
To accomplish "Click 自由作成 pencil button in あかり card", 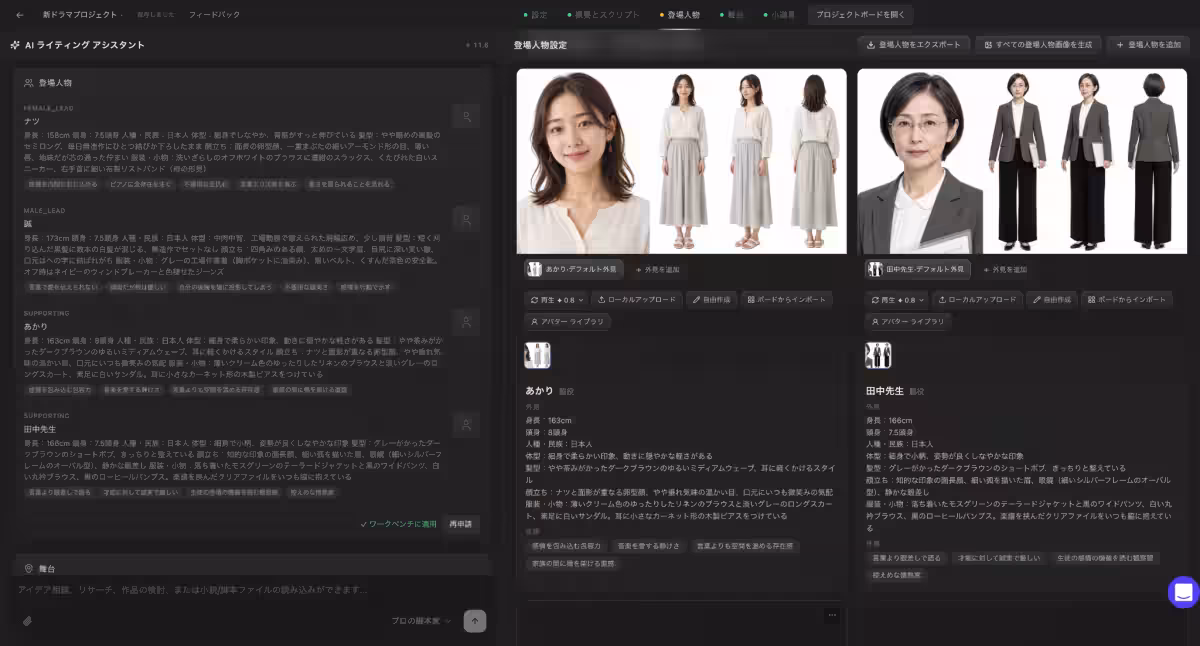I will tap(711, 299).
